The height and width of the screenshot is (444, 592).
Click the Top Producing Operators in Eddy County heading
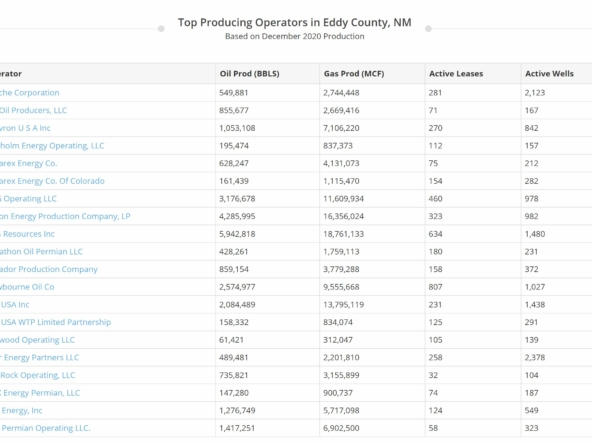[x=295, y=23]
